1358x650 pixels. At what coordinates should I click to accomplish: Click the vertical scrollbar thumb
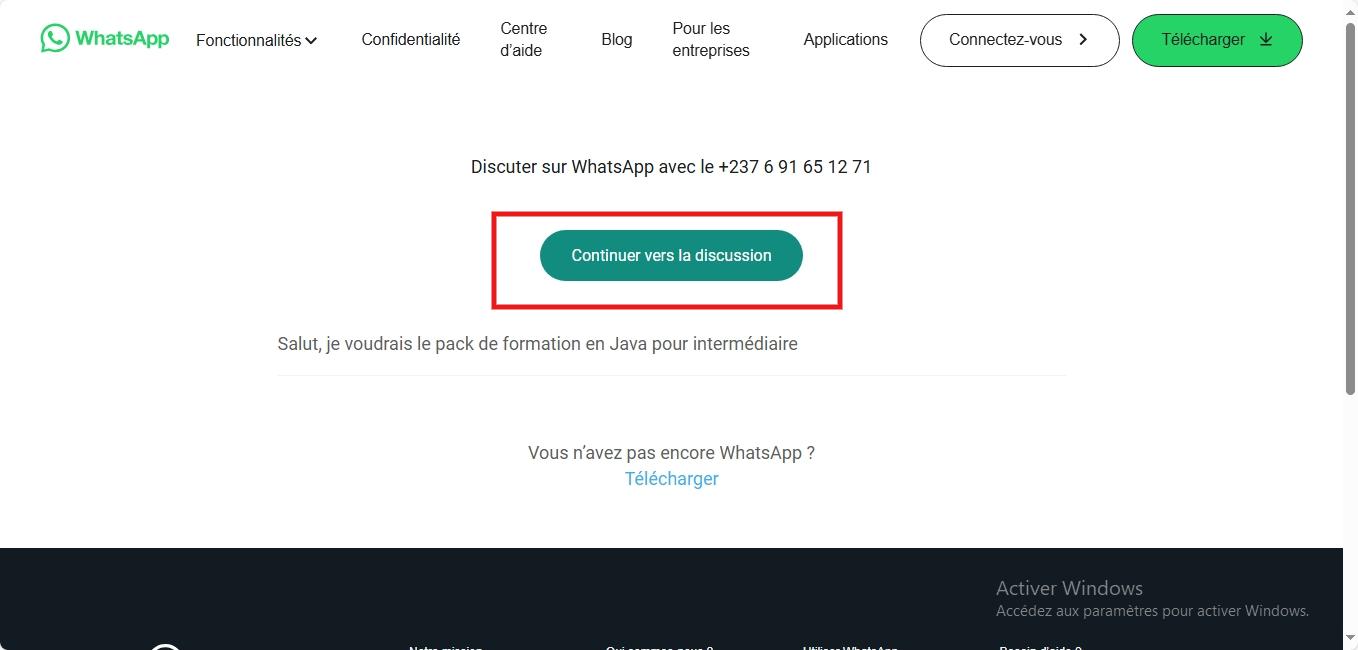[x=1350, y=206]
